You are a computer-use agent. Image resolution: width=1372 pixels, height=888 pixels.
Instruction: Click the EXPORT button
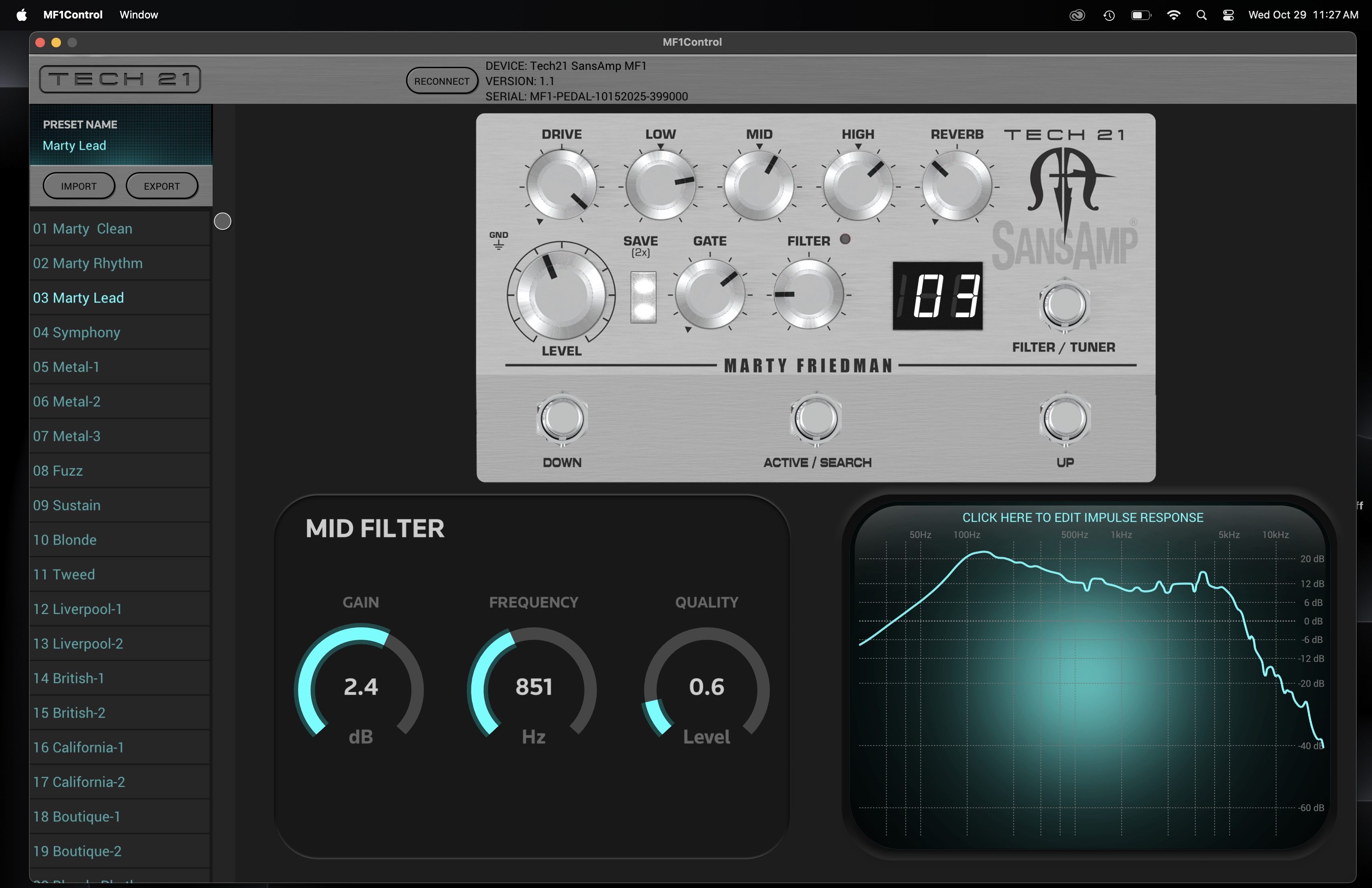pos(161,186)
